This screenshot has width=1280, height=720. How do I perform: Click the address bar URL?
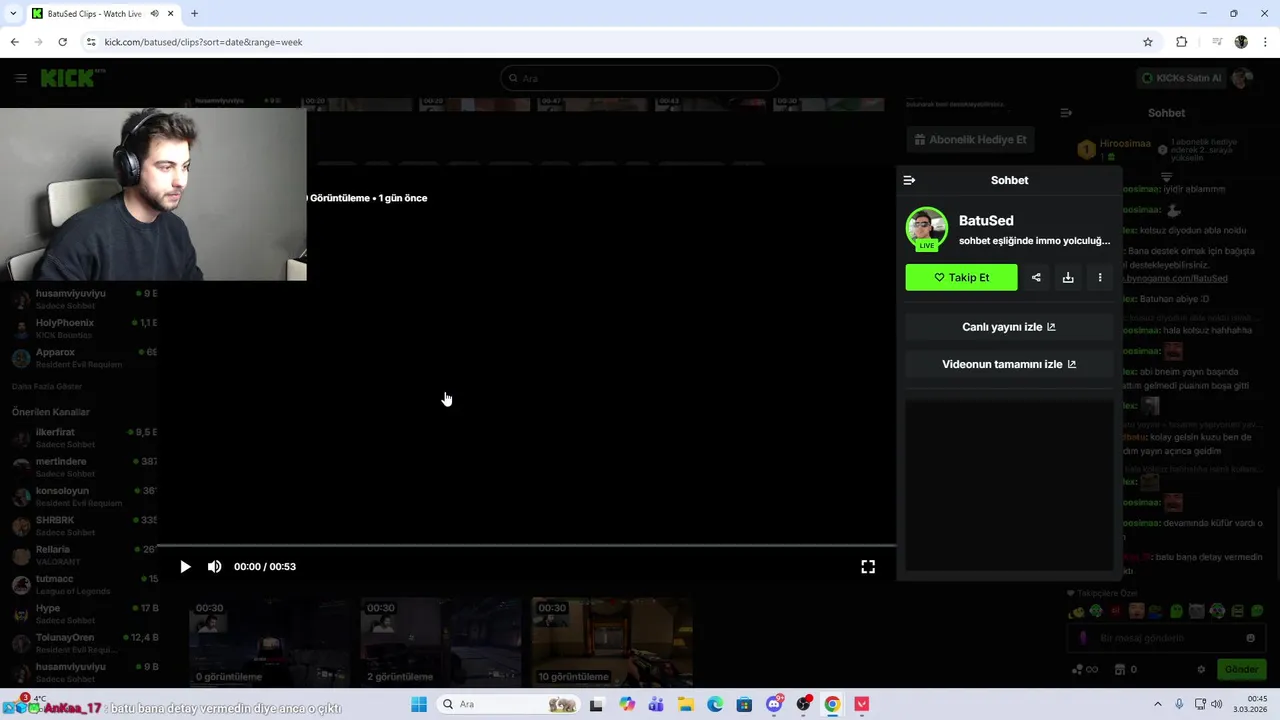(203, 42)
